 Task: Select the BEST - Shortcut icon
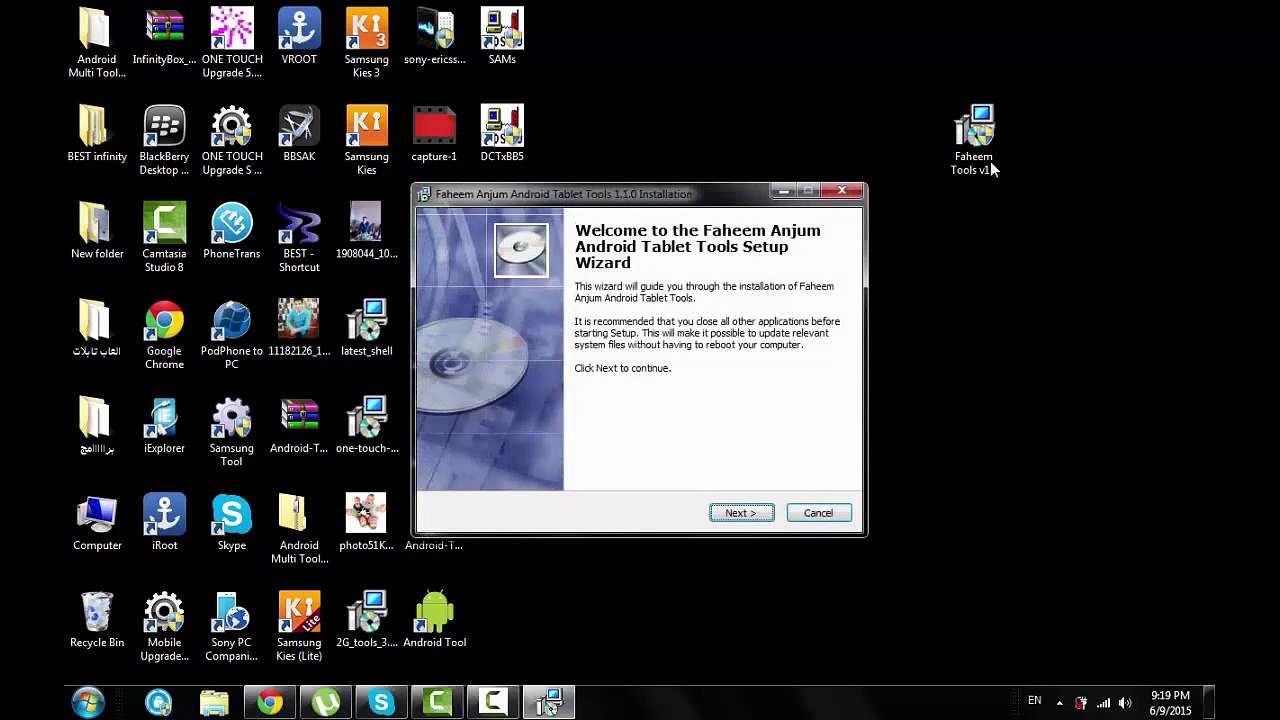[x=299, y=237]
